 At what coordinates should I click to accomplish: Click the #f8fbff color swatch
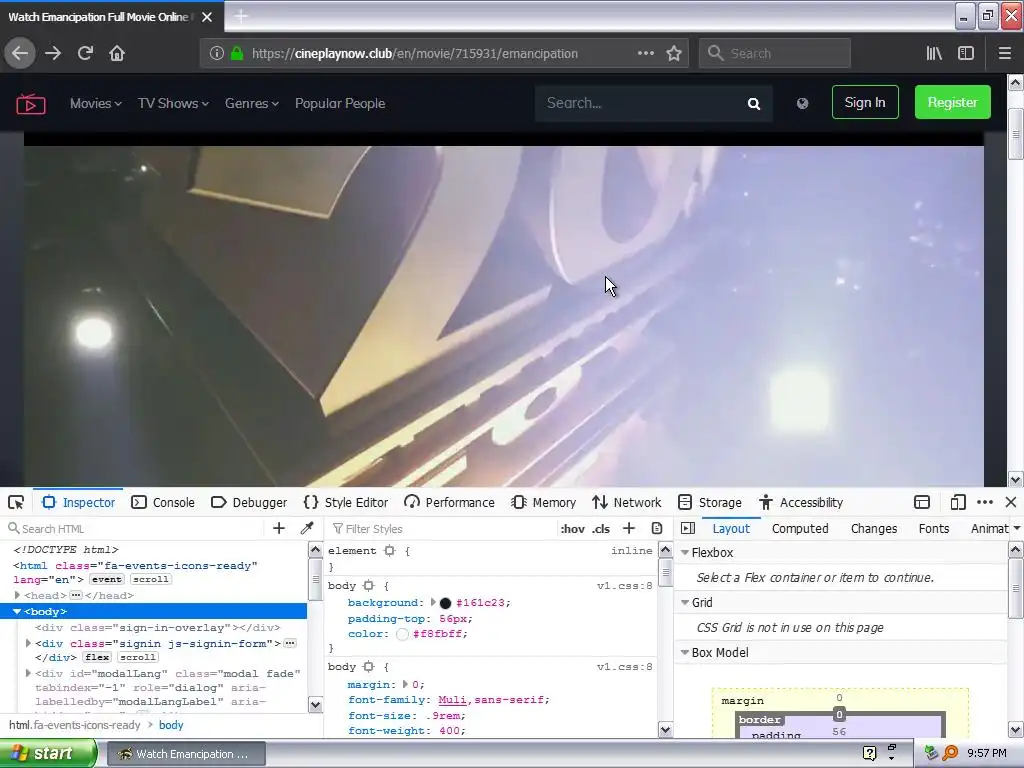pos(402,634)
